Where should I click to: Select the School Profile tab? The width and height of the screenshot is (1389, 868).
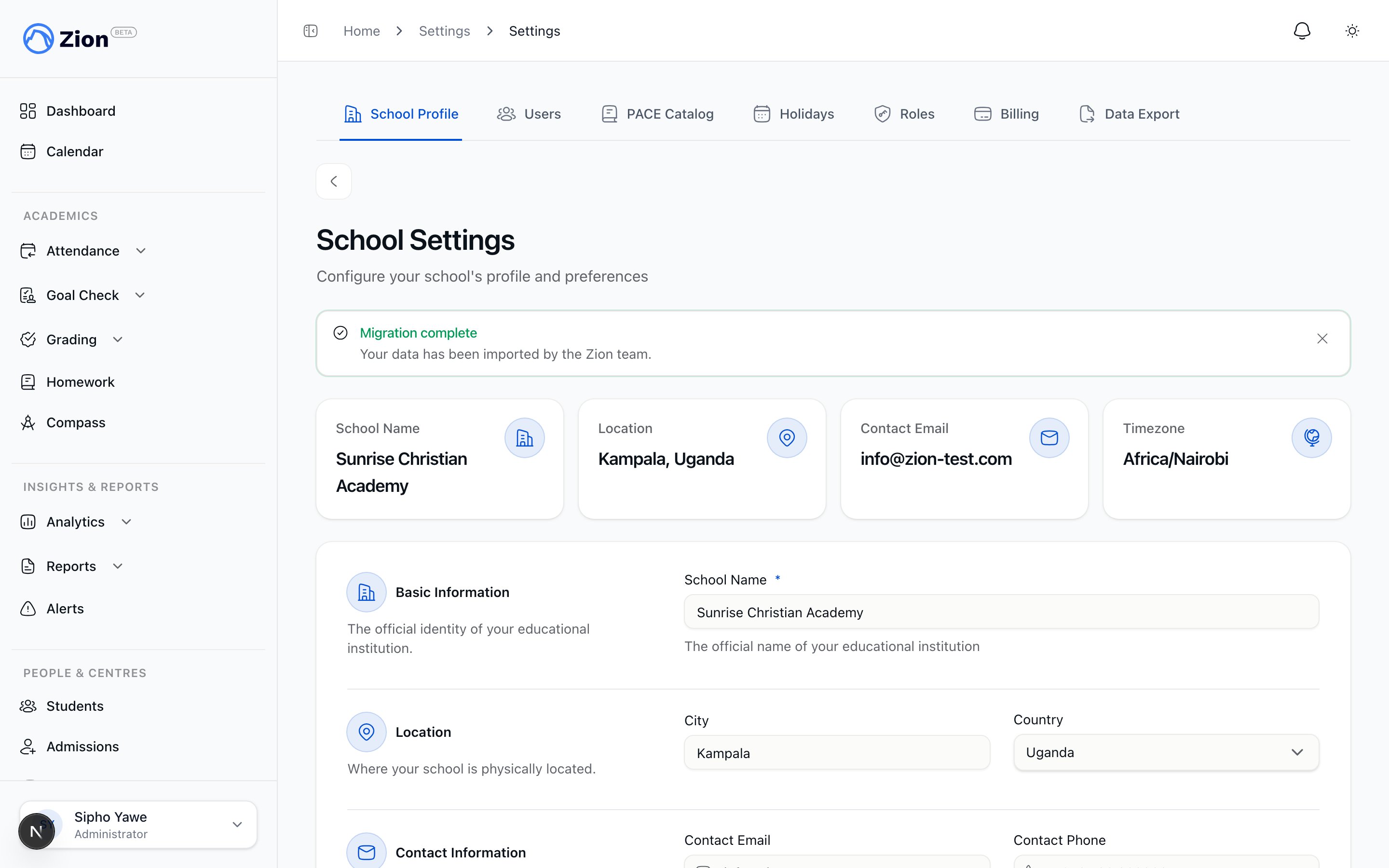click(401, 114)
